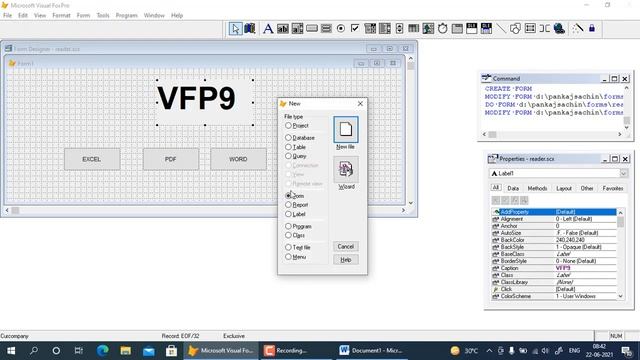Click the Wizard button in New dialog
This screenshot has width=640, height=360.
[x=346, y=169]
